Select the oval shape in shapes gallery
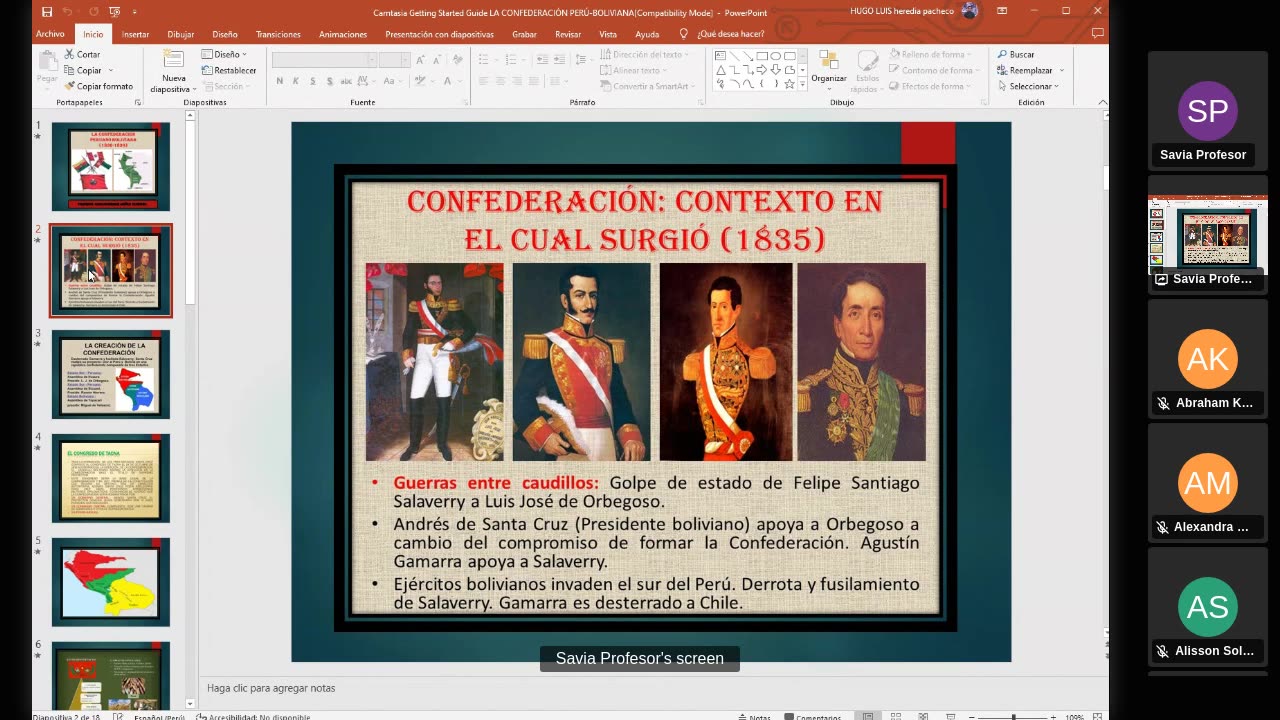1280x720 pixels. (776, 55)
